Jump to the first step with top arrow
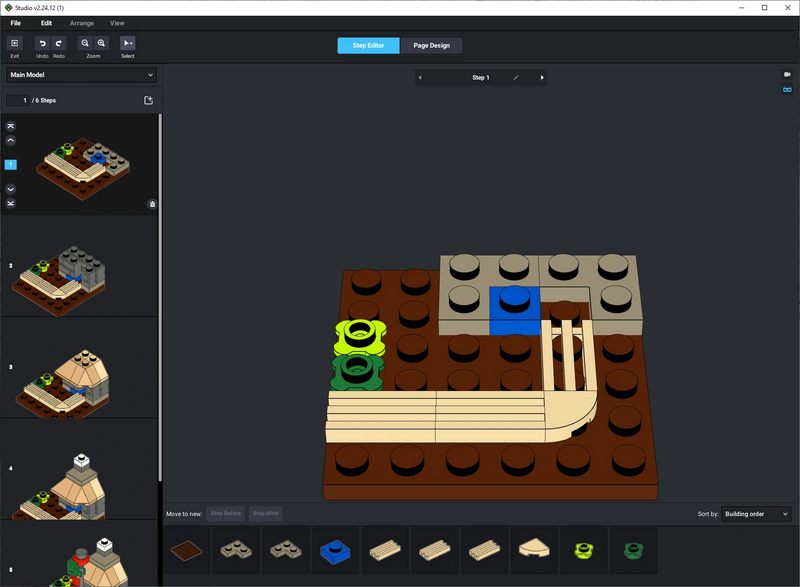This screenshot has height=587, width=800. pos(11,126)
